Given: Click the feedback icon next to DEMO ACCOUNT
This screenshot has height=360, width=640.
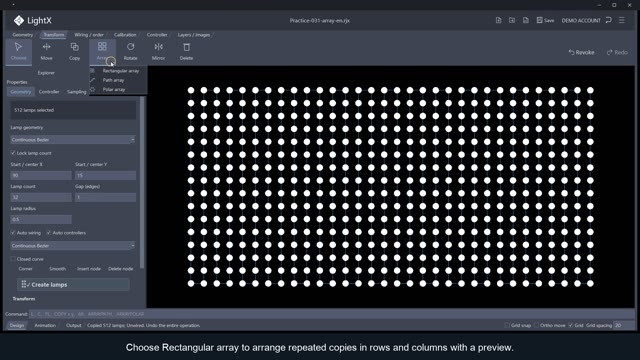Looking at the screenshot, I should point(609,20).
